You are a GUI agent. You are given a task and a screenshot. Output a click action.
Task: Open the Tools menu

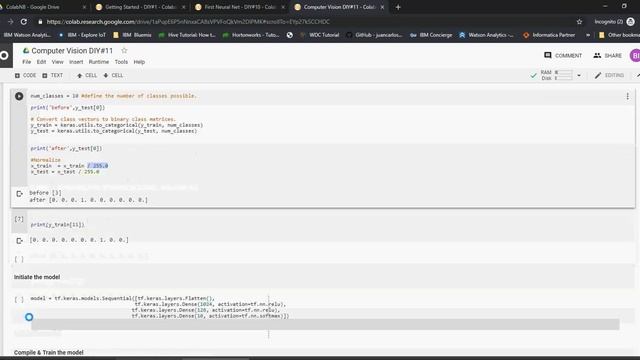[x=121, y=62]
